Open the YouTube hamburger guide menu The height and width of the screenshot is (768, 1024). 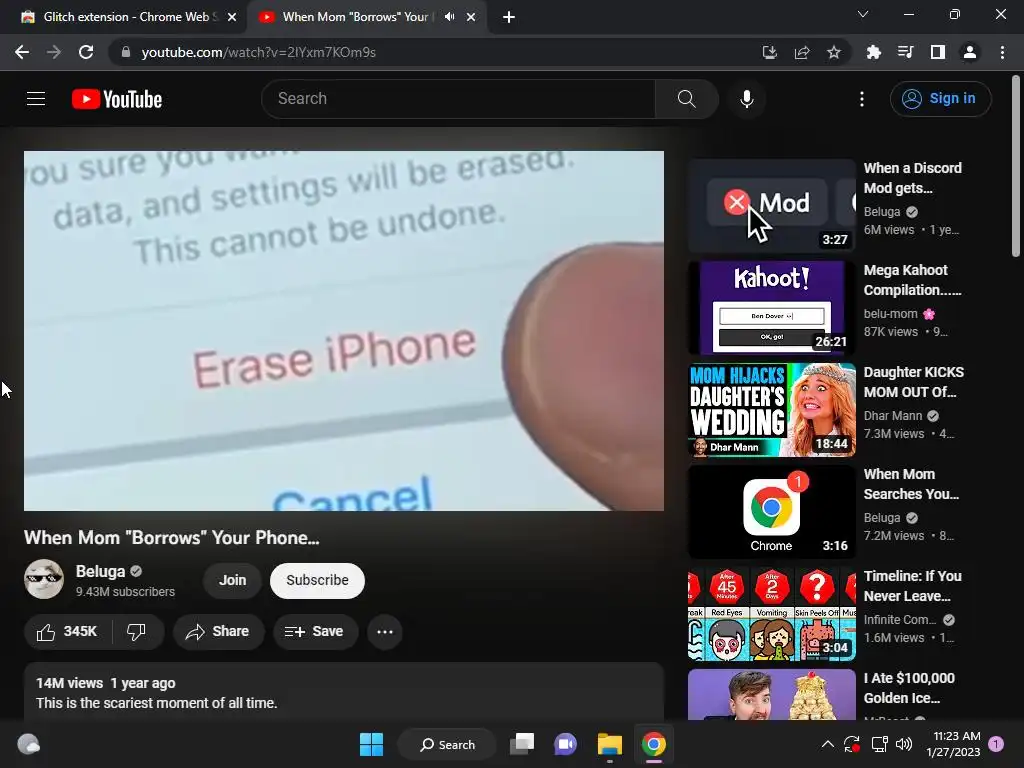click(x=36, y=99)
